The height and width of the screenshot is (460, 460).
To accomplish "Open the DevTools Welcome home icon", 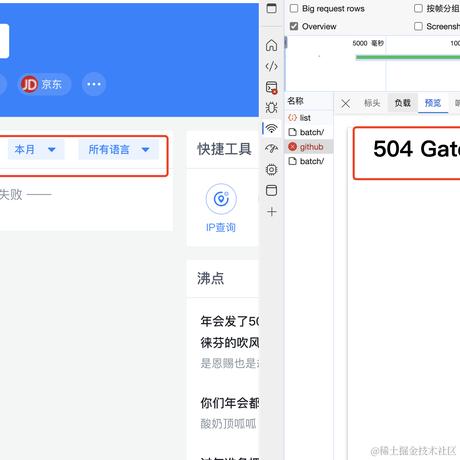I will click(x=271, y=45).
